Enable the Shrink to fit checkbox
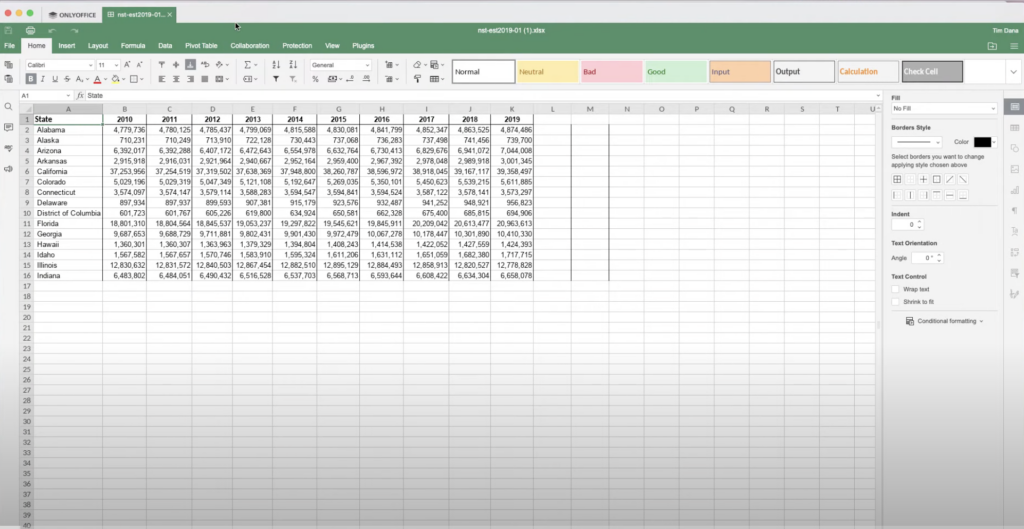The width and height of the screenshot is (1024, 529). pos(896,301)
